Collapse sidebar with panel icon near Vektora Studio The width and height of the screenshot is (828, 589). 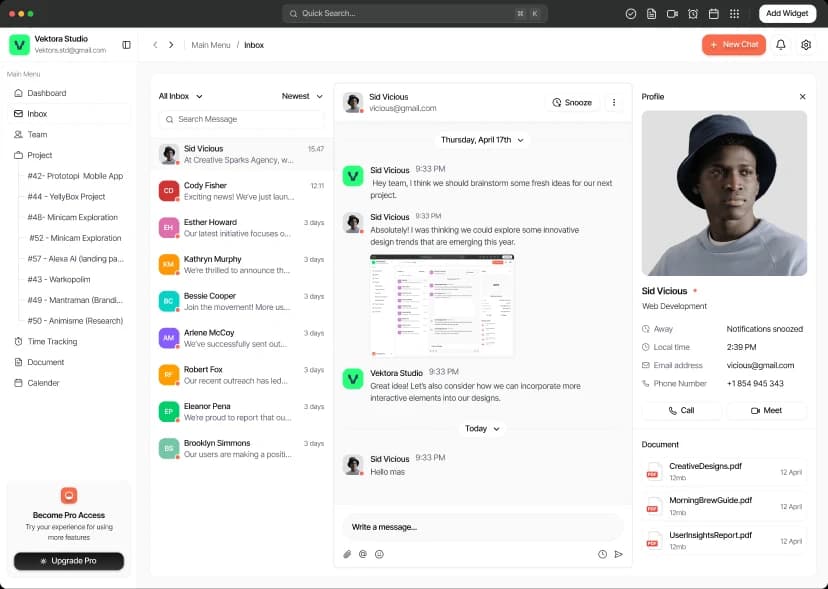[x=126, y=44]
